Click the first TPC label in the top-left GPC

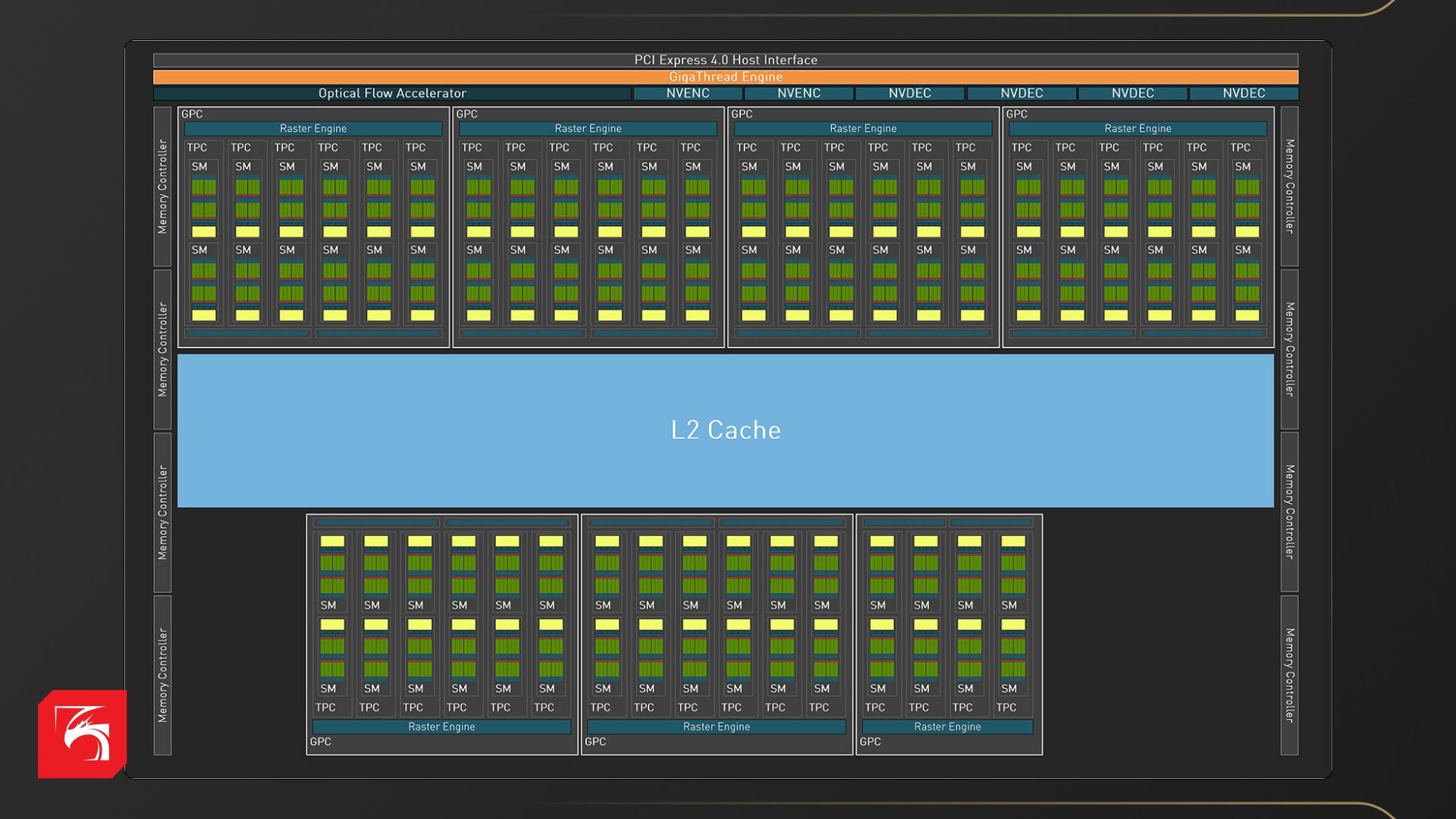(197, 148)
